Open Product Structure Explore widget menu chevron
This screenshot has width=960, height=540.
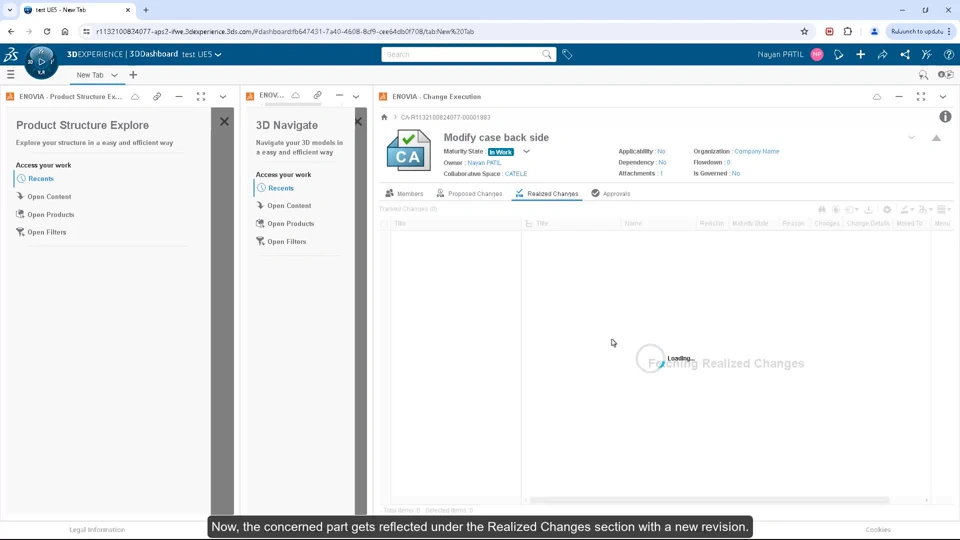click(x=223, y=97)
